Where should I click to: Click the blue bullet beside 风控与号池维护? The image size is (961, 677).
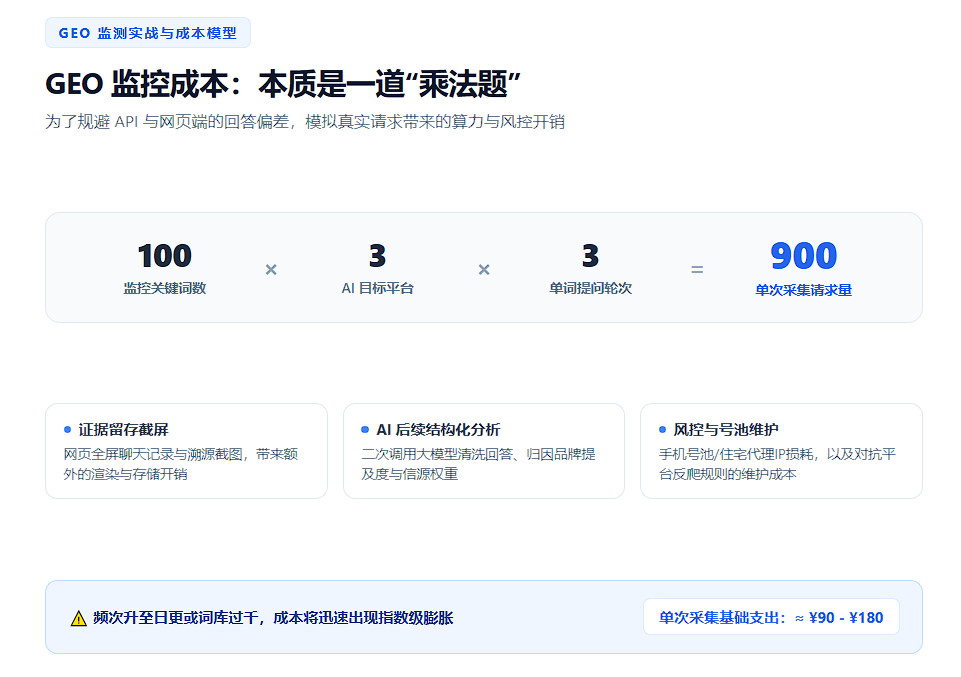click(662, 429)
